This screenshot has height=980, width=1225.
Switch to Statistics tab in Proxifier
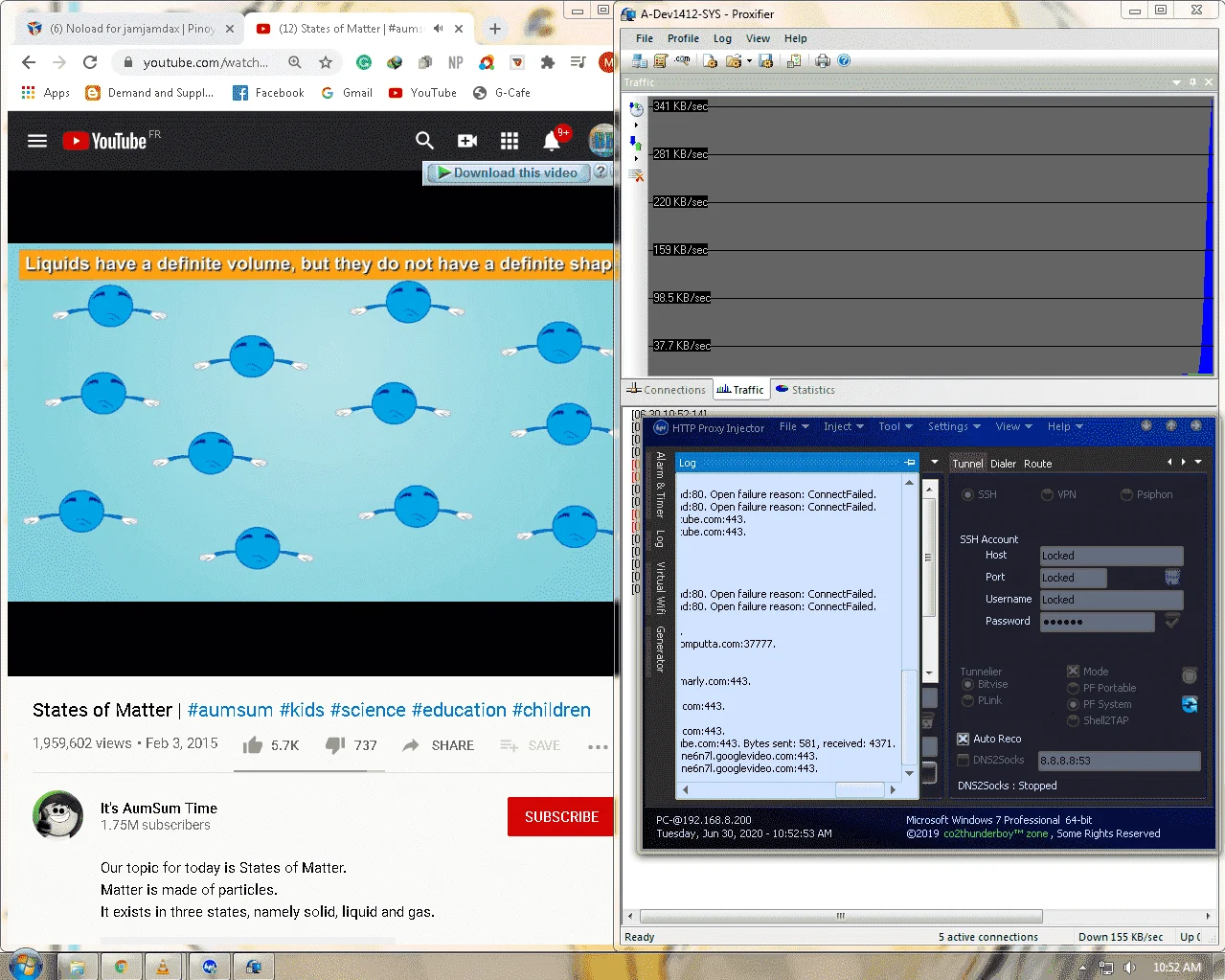point(805,390)
